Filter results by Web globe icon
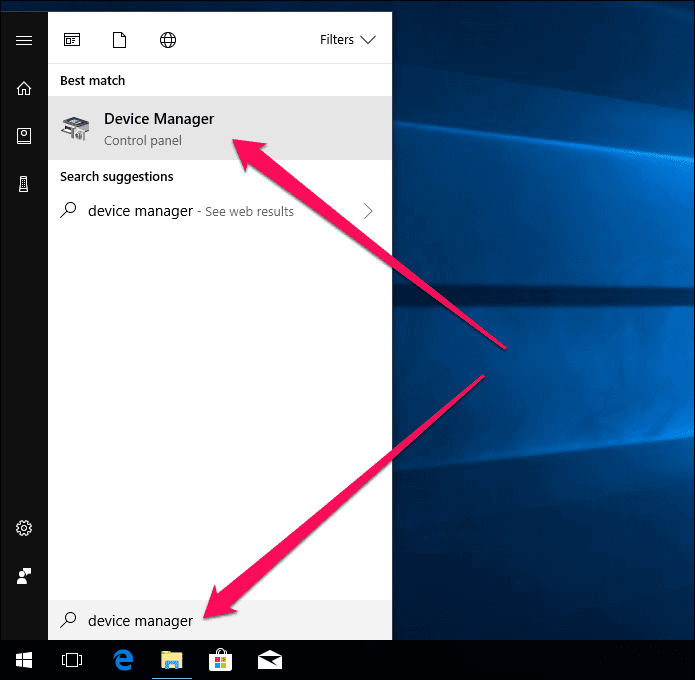695x680 pixels. [x=168, y=40]
